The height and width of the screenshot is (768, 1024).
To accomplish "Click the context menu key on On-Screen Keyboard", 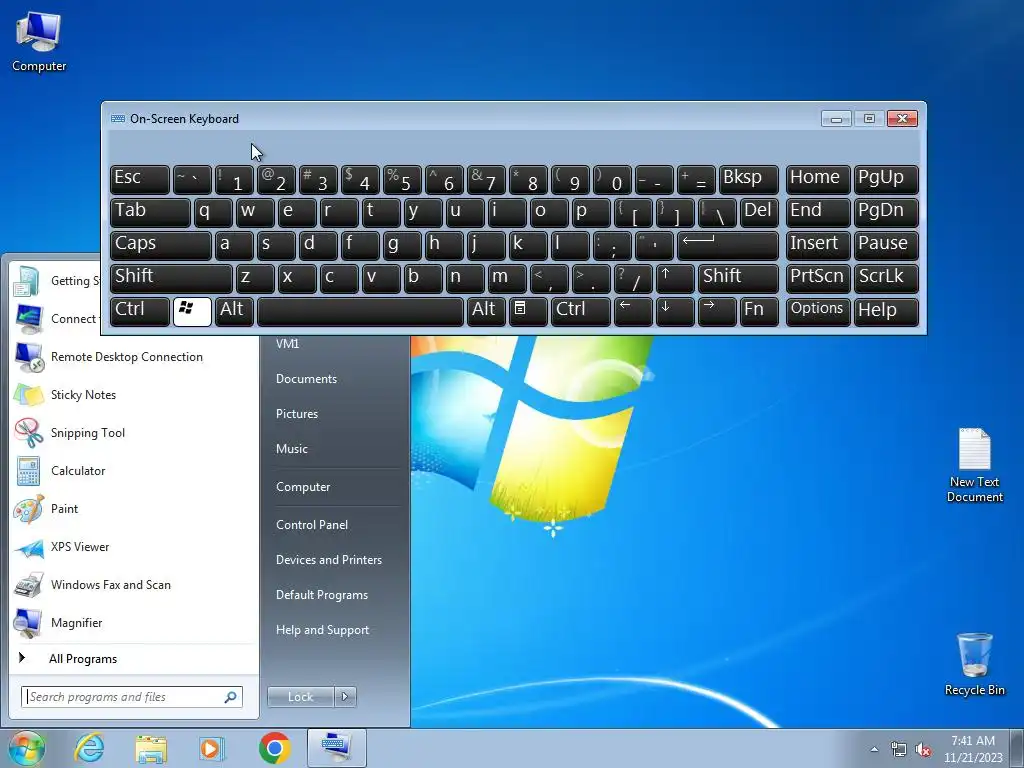I will [x=528, y=311].
